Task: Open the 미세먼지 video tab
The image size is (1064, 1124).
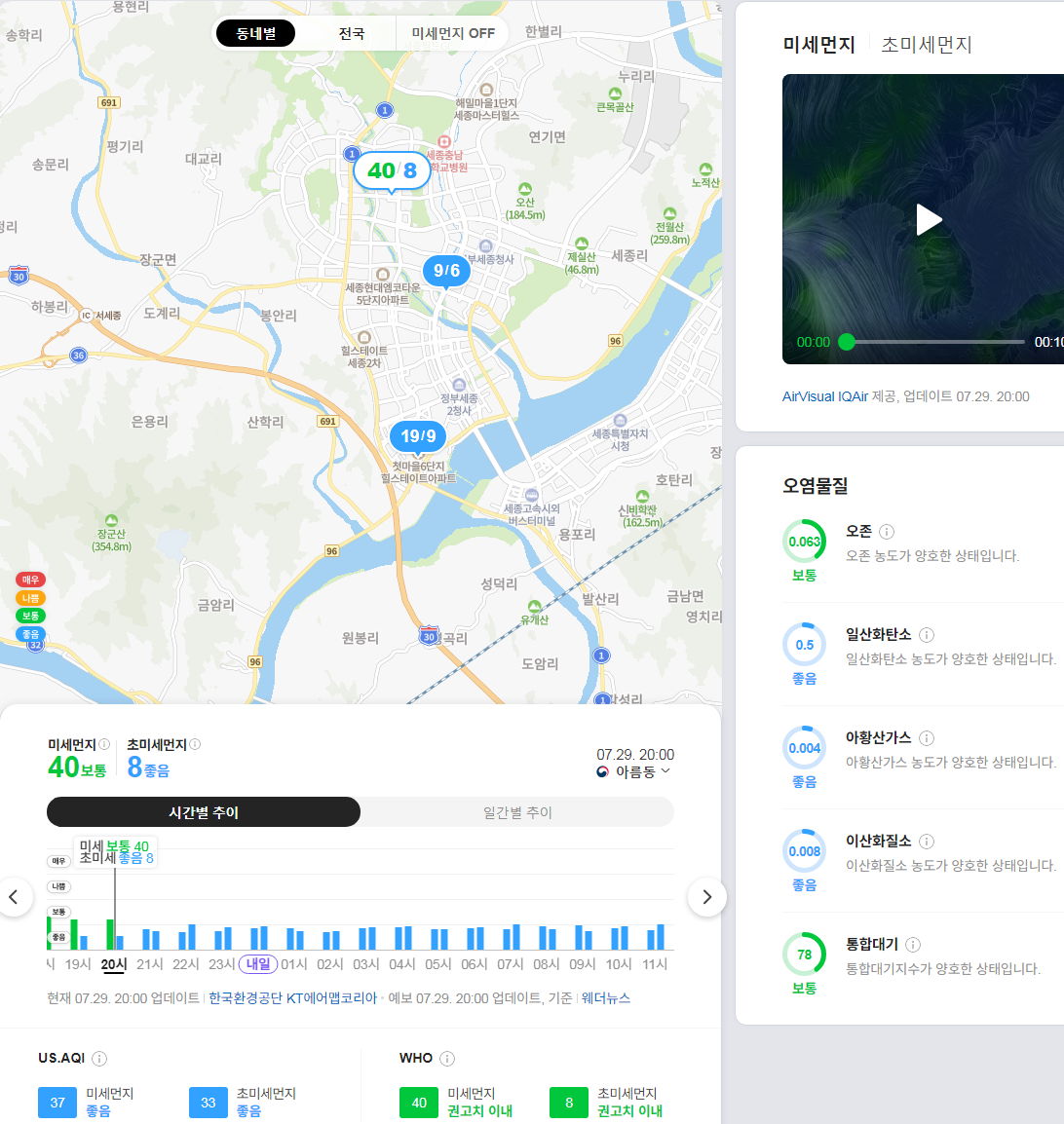Action: coord(818,45)
